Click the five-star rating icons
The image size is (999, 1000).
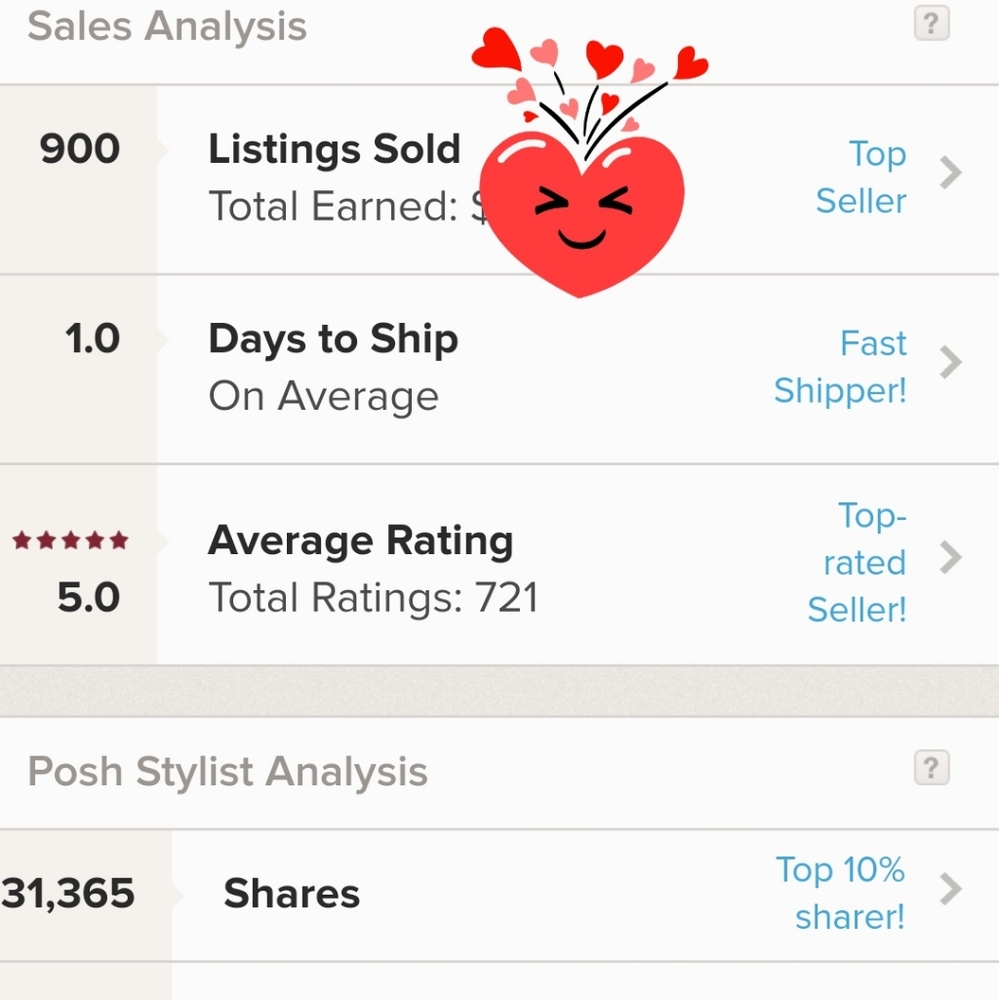[71, 541]
